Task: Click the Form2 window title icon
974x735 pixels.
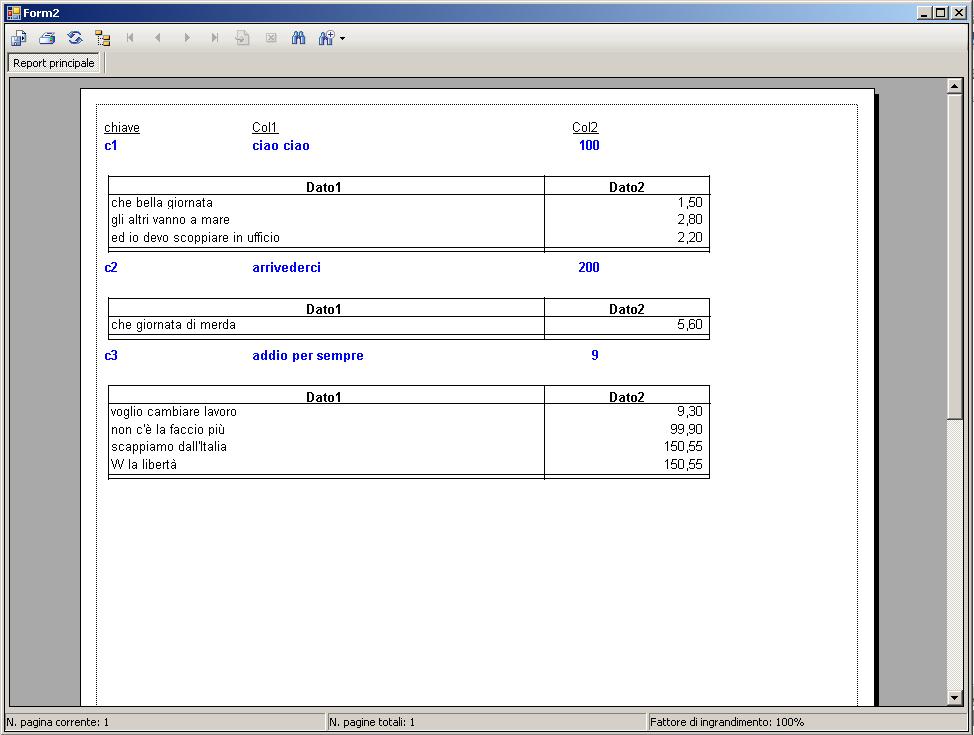Action: (x=14, y=12)
